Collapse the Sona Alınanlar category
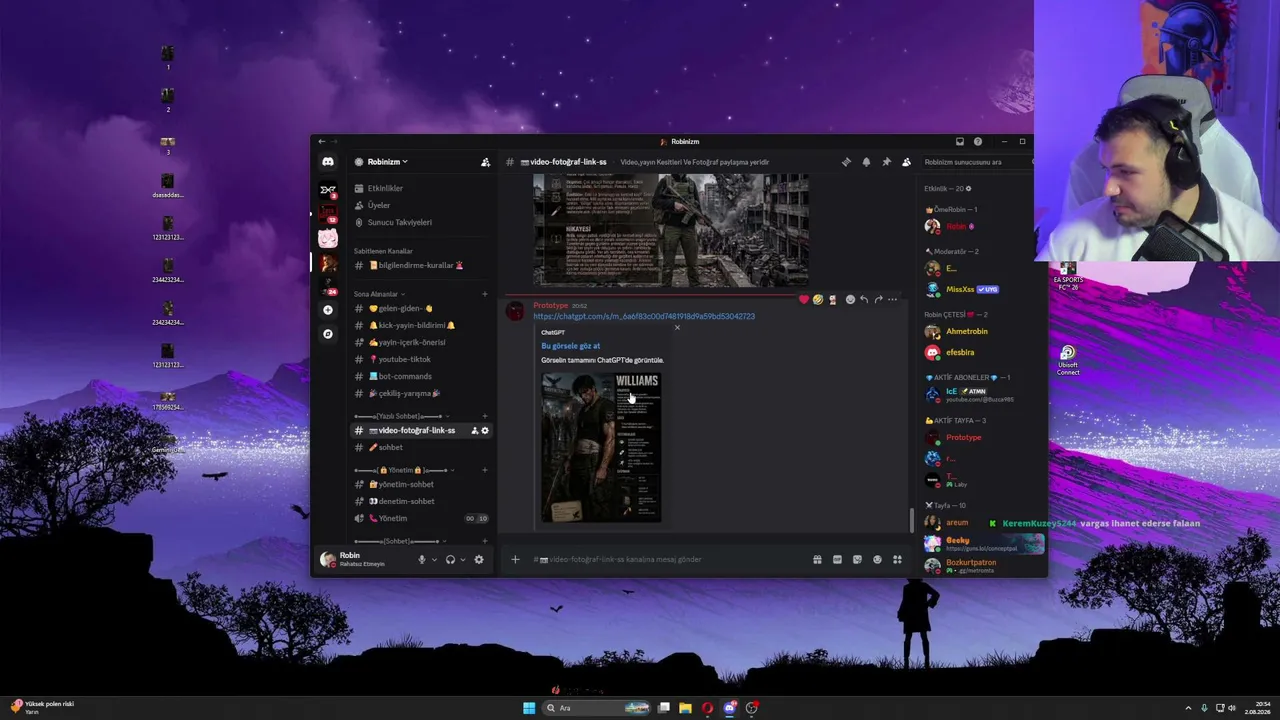The width and height of the screenshot is (1280, 720). click(379, 294)
